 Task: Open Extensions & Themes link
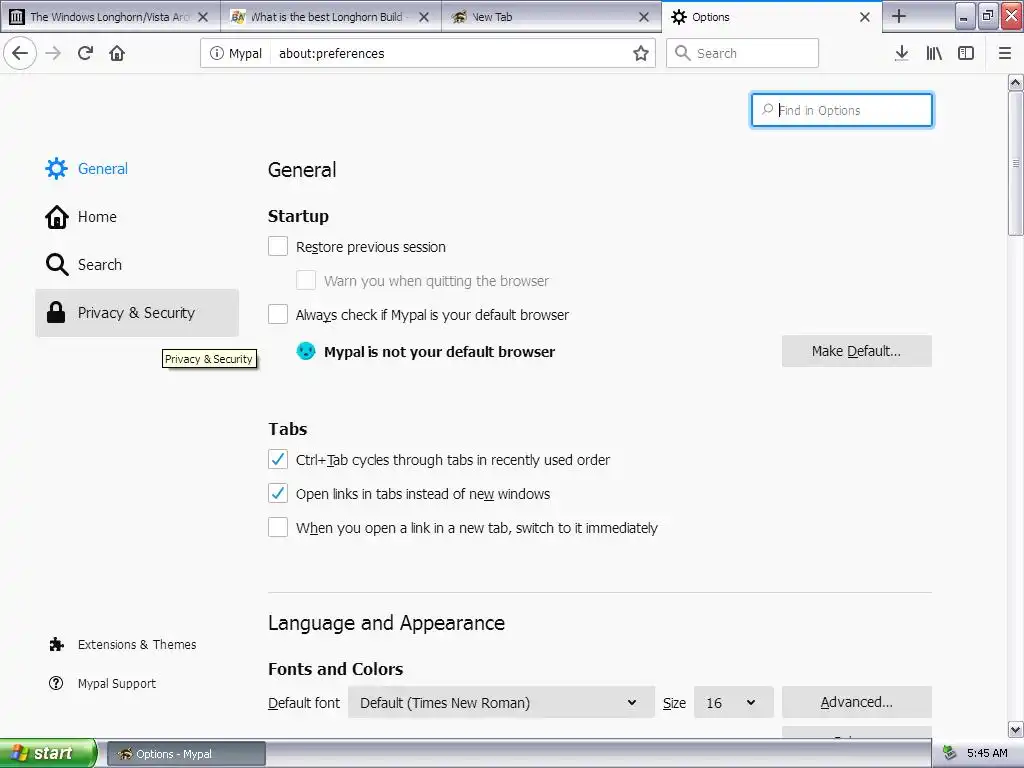click(x=137, y=645)
